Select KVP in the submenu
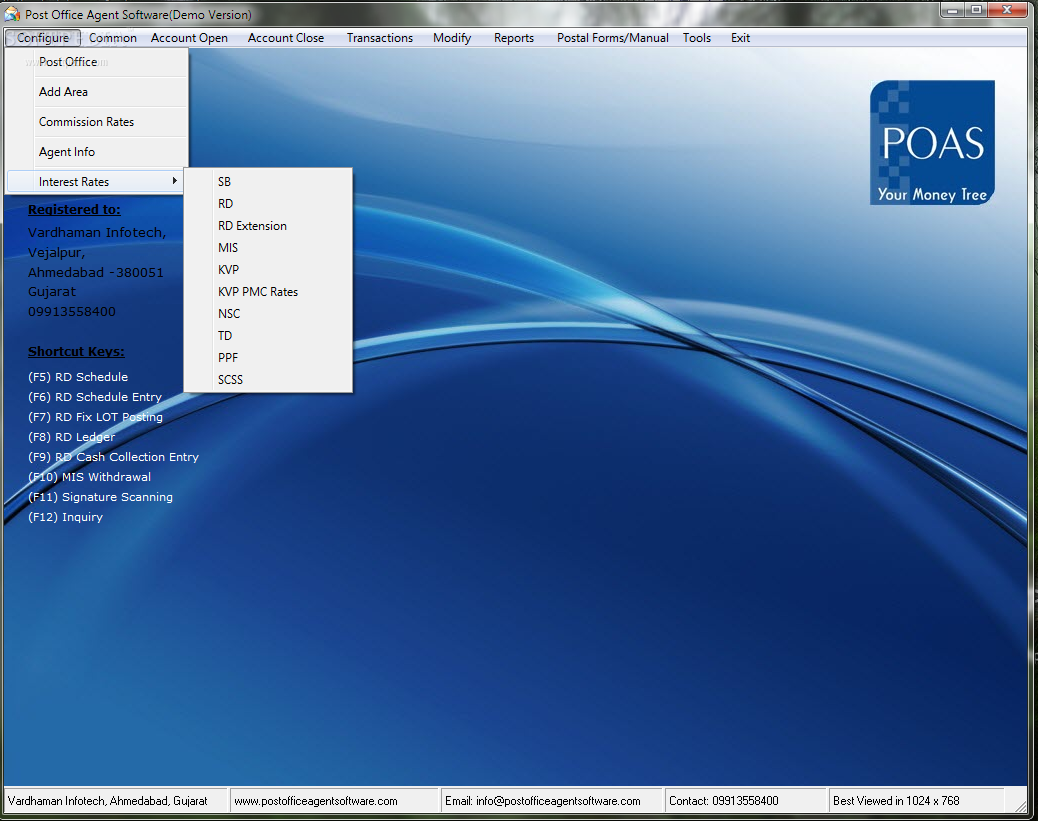1038x821 pixels. 268,270
